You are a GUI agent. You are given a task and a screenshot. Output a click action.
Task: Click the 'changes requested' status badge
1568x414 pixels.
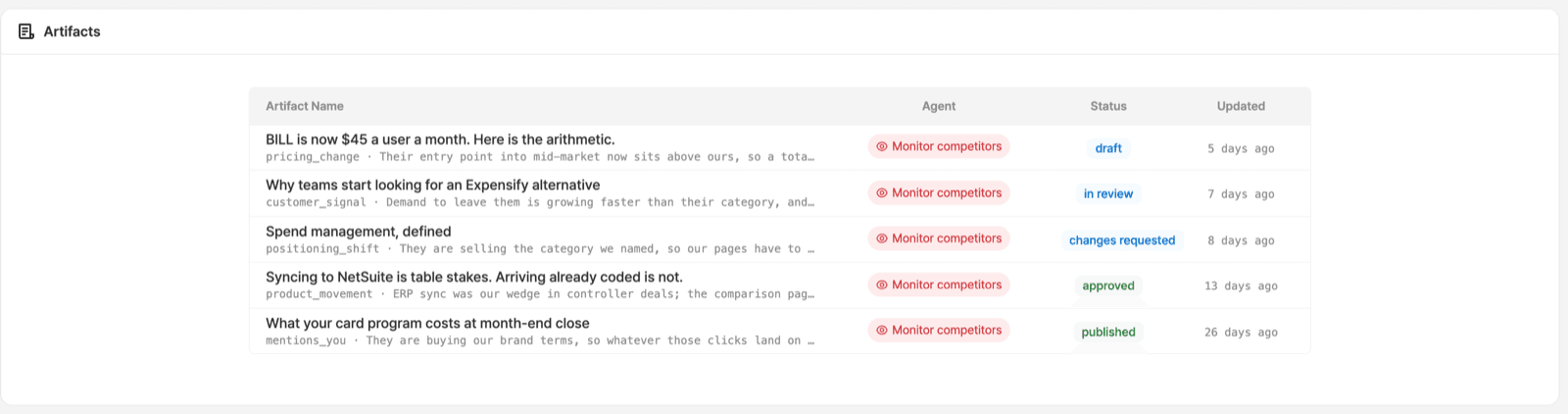click(x=1122, y=240)
